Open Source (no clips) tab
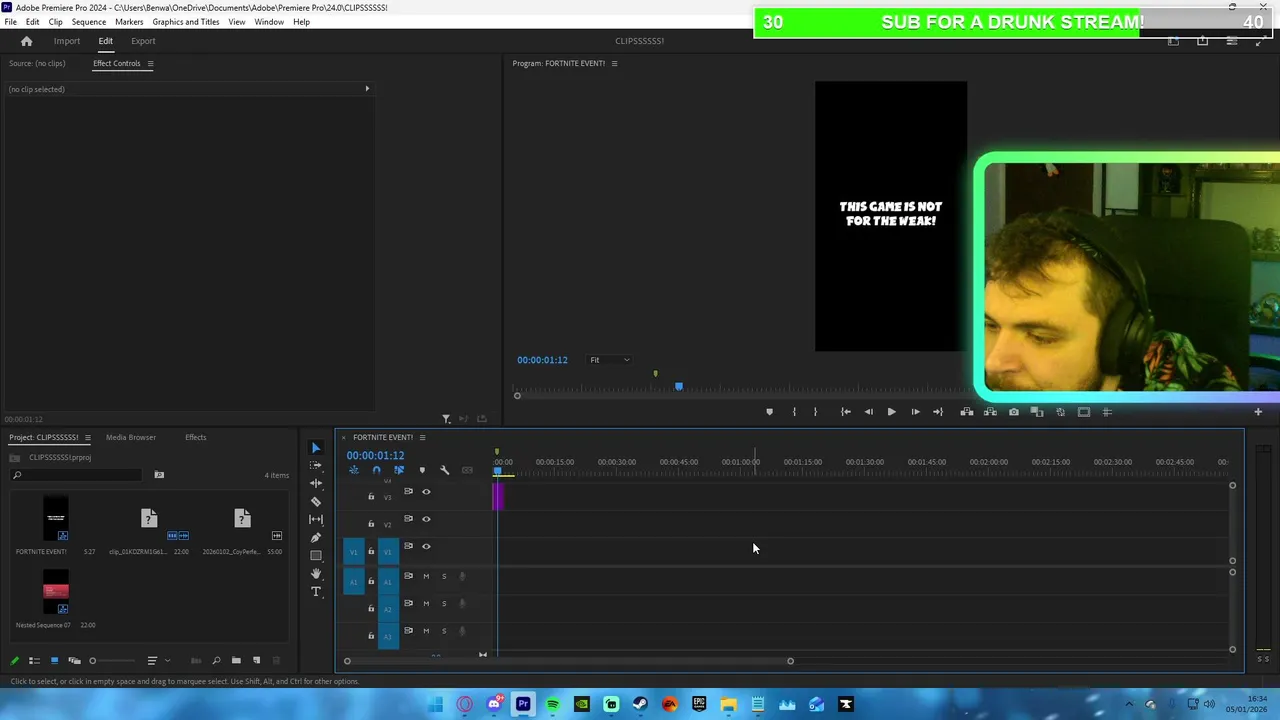The height and width of the screenshot is (720, 1280). [x=37, y=63]
